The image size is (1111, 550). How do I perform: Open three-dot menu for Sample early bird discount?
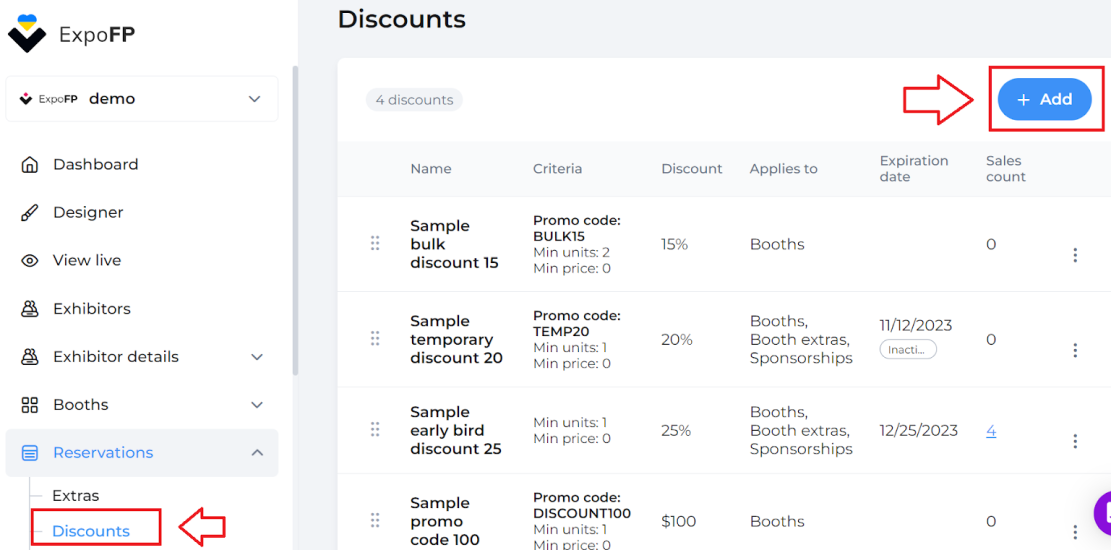(1075, 441)
